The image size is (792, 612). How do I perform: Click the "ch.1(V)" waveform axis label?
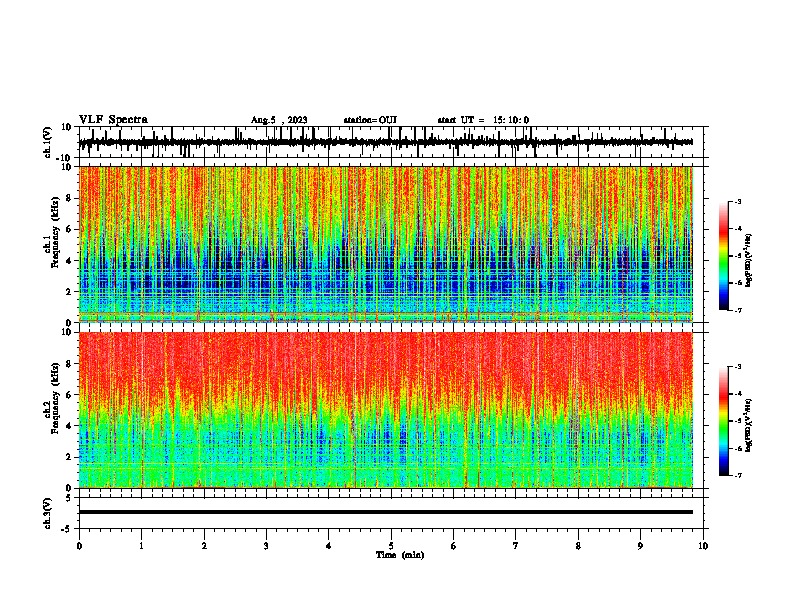point(48,142)
